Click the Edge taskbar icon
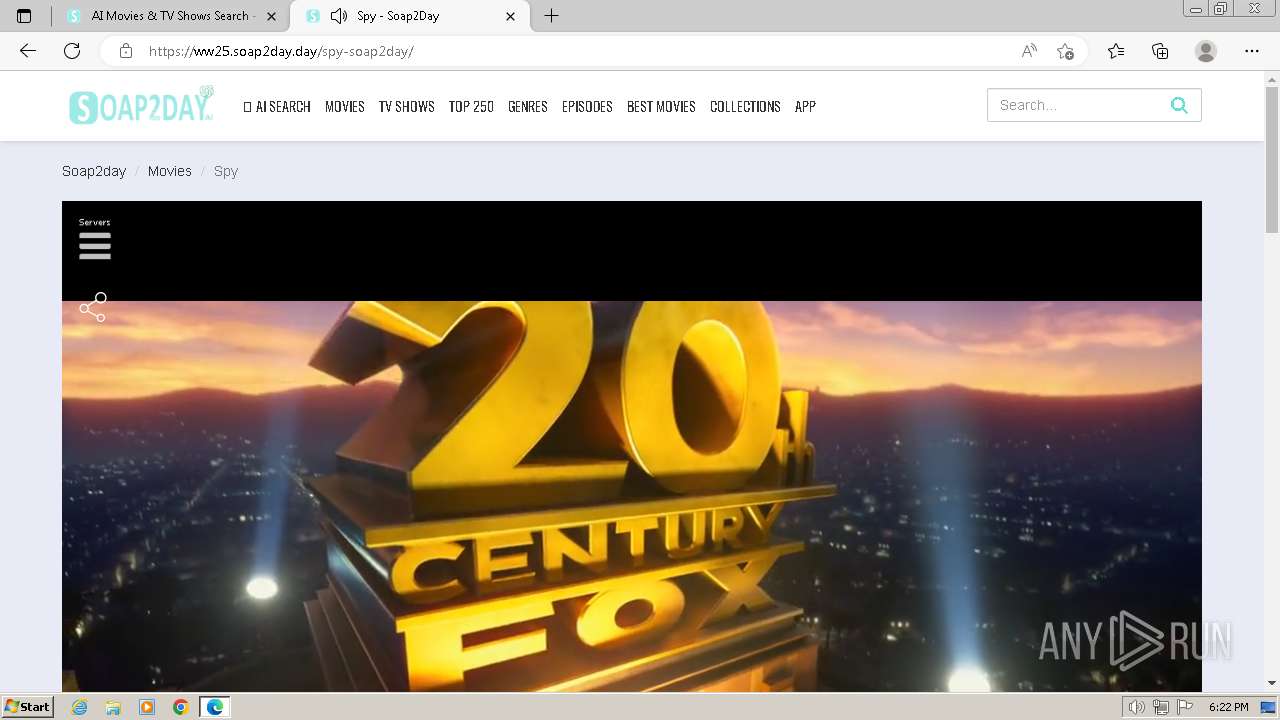1280x720 pixels. coord(215,707)
